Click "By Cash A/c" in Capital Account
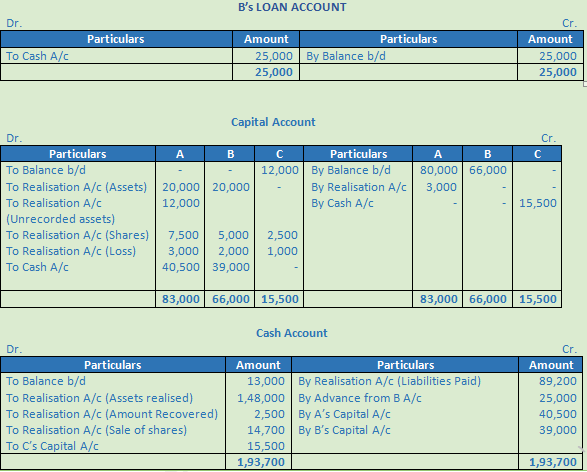Screen dimensions: 587x472 [x=342, y=202]
